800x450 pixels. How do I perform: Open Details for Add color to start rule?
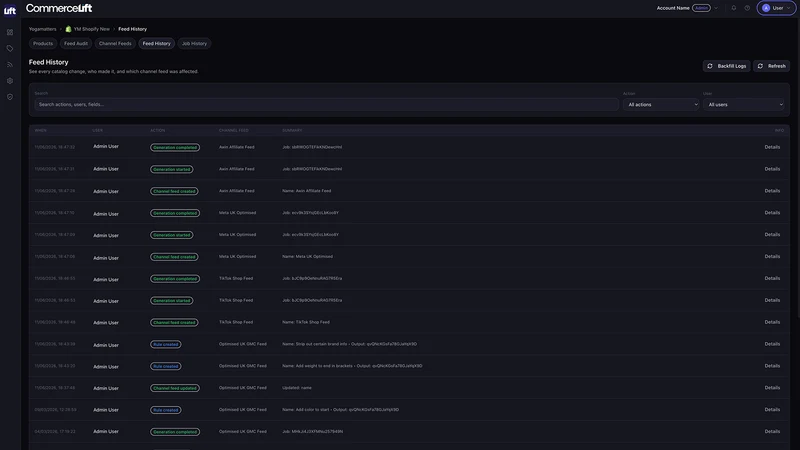tap(772, 410)
